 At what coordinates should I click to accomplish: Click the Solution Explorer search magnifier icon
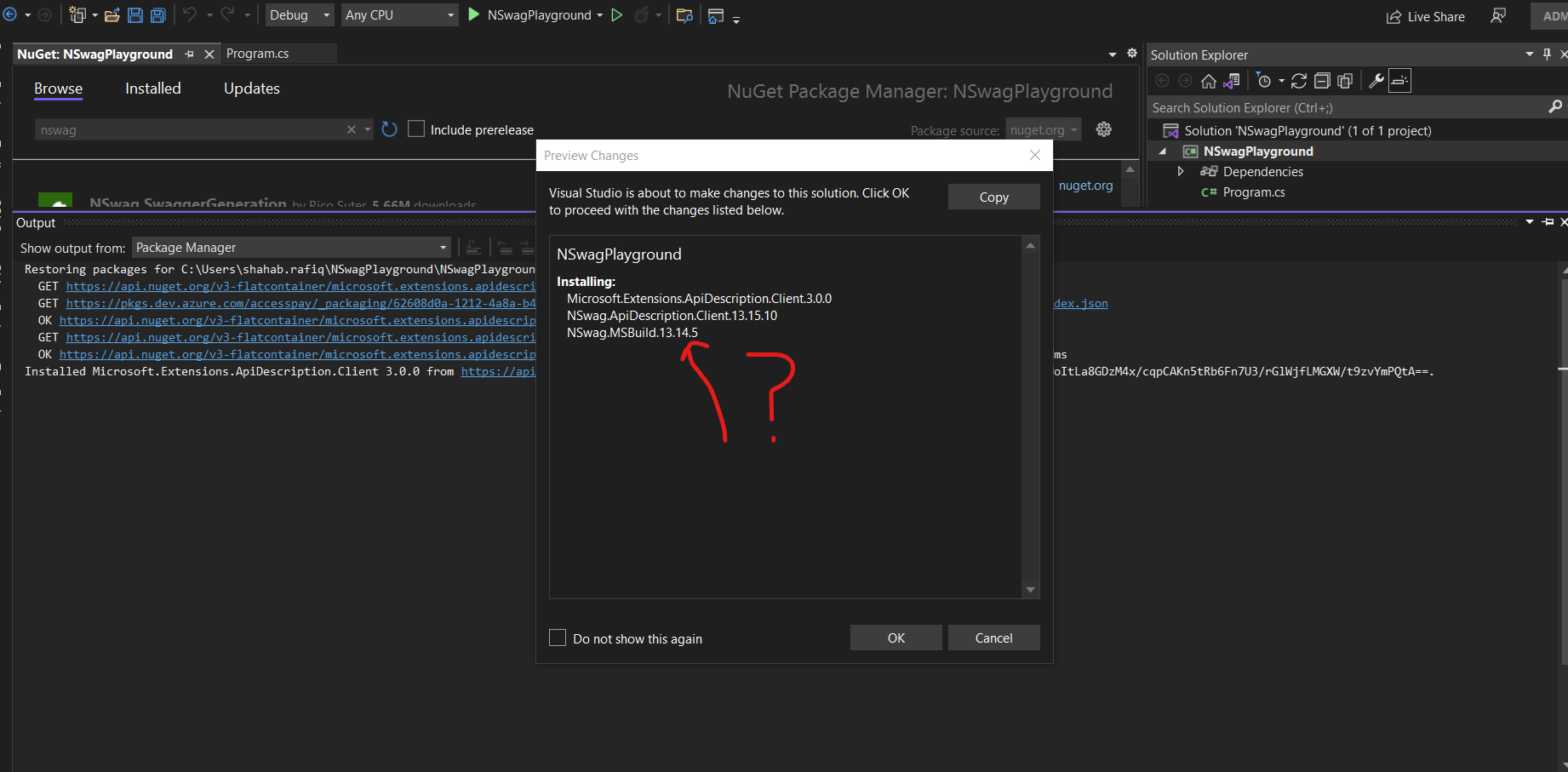[x=1555, y=107]
